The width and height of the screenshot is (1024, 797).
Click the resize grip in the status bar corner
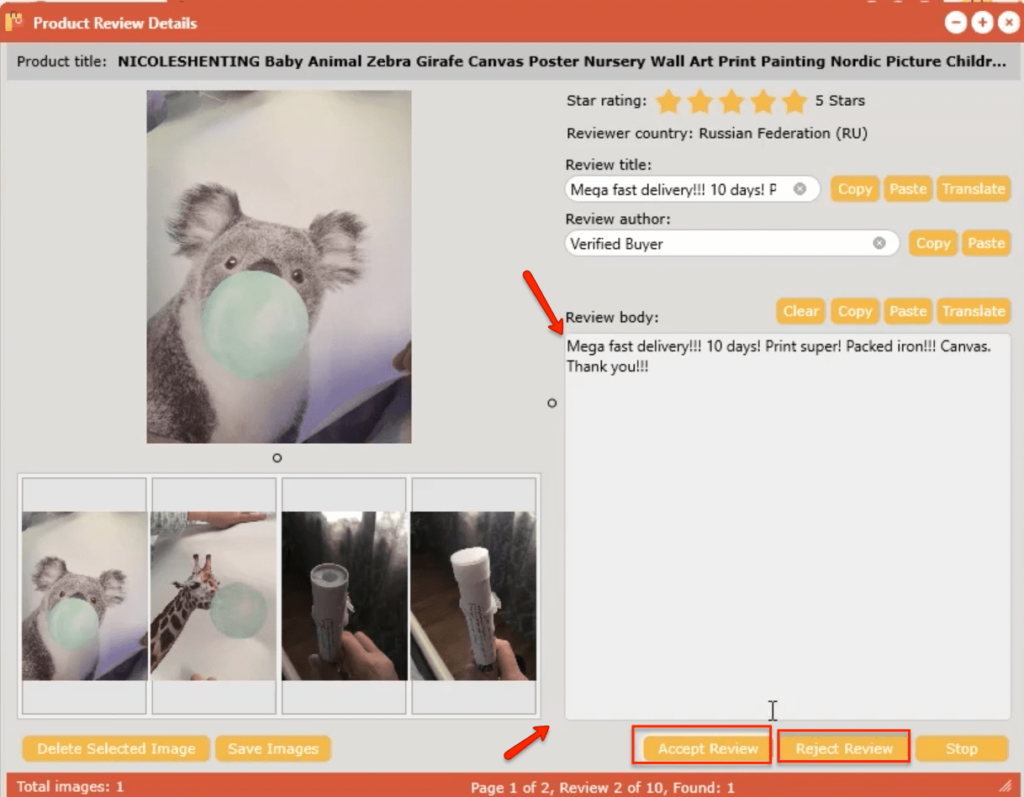(1006, 785)
